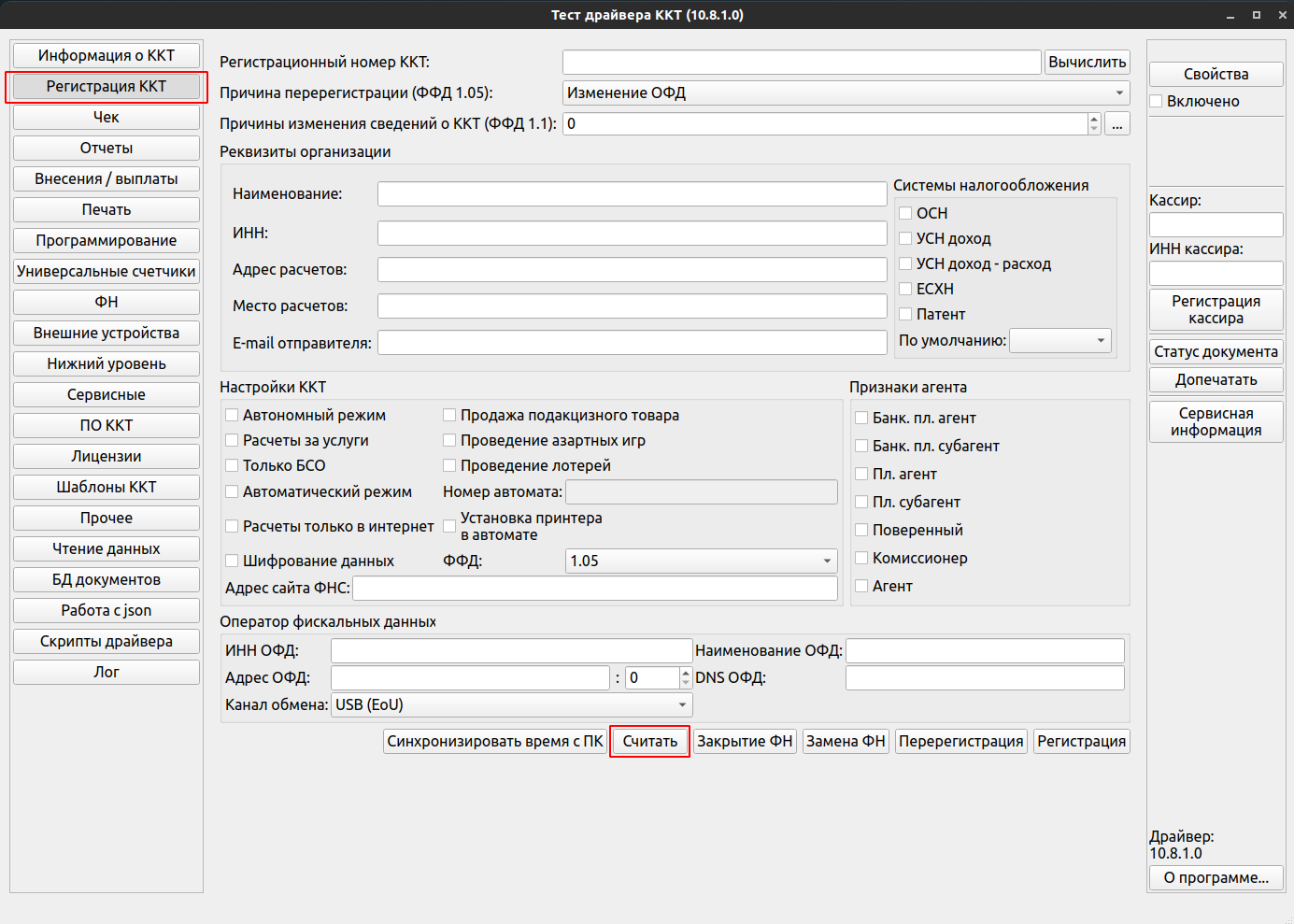Open the Отчеты section
The height and width of the screenshot is (924, 1294).
click(x=107, y=149)
